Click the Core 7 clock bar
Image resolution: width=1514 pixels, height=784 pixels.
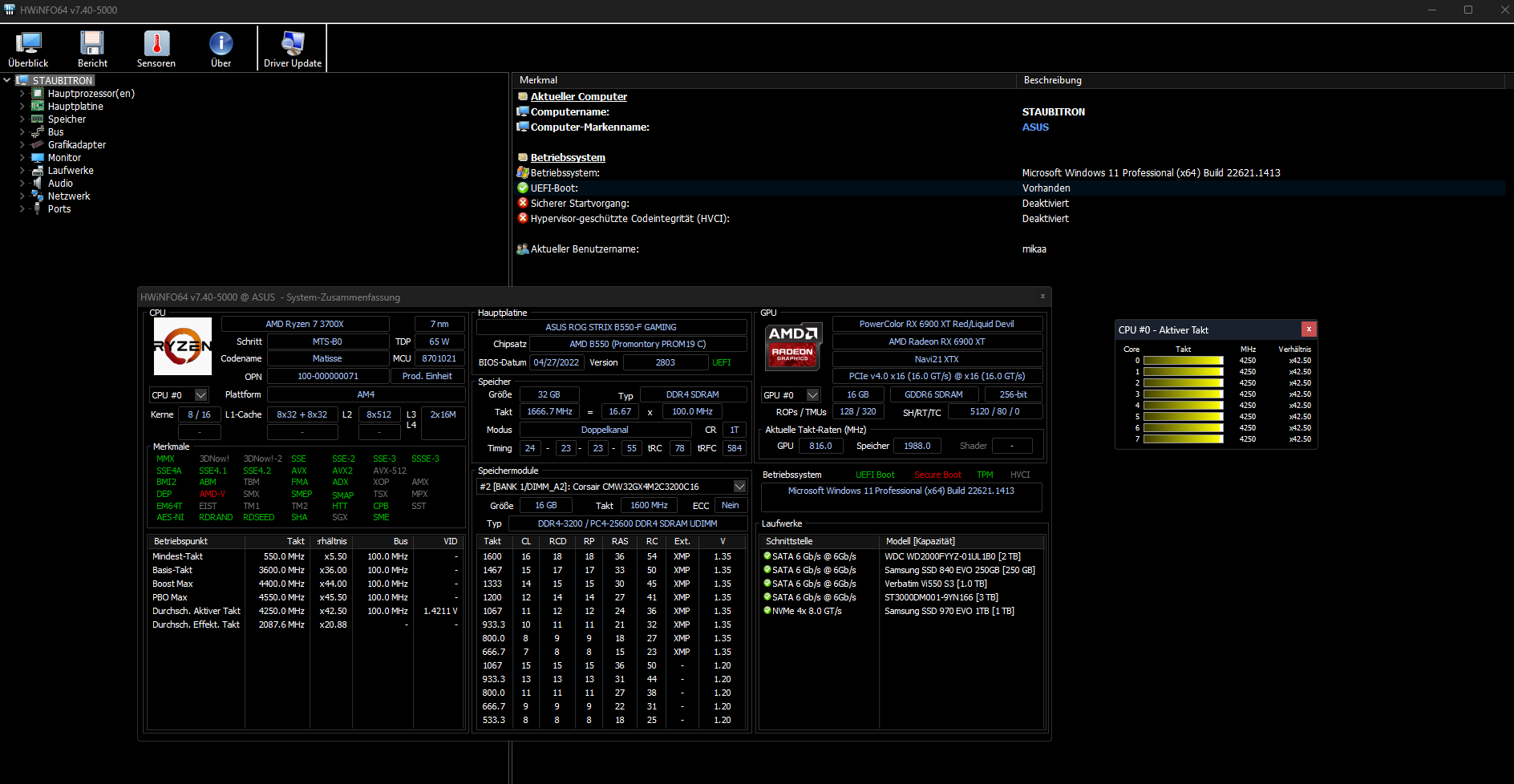1184,439
